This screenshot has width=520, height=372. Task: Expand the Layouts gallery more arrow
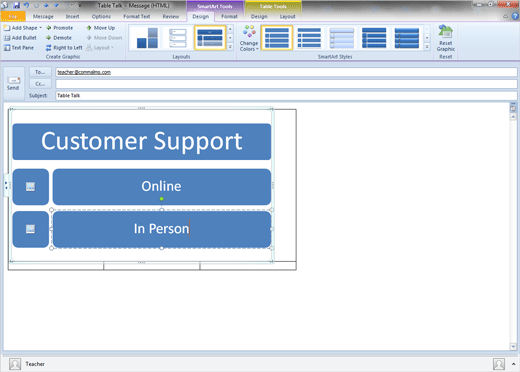[230, 47]
